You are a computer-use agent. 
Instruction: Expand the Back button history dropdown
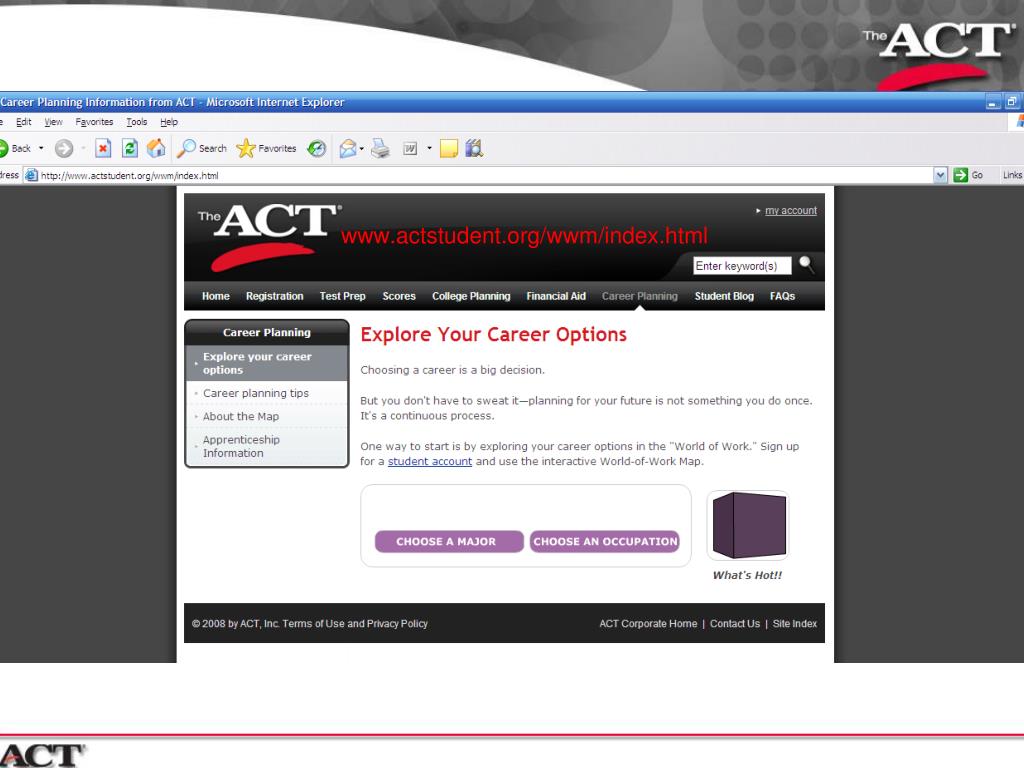pos(41,149)
